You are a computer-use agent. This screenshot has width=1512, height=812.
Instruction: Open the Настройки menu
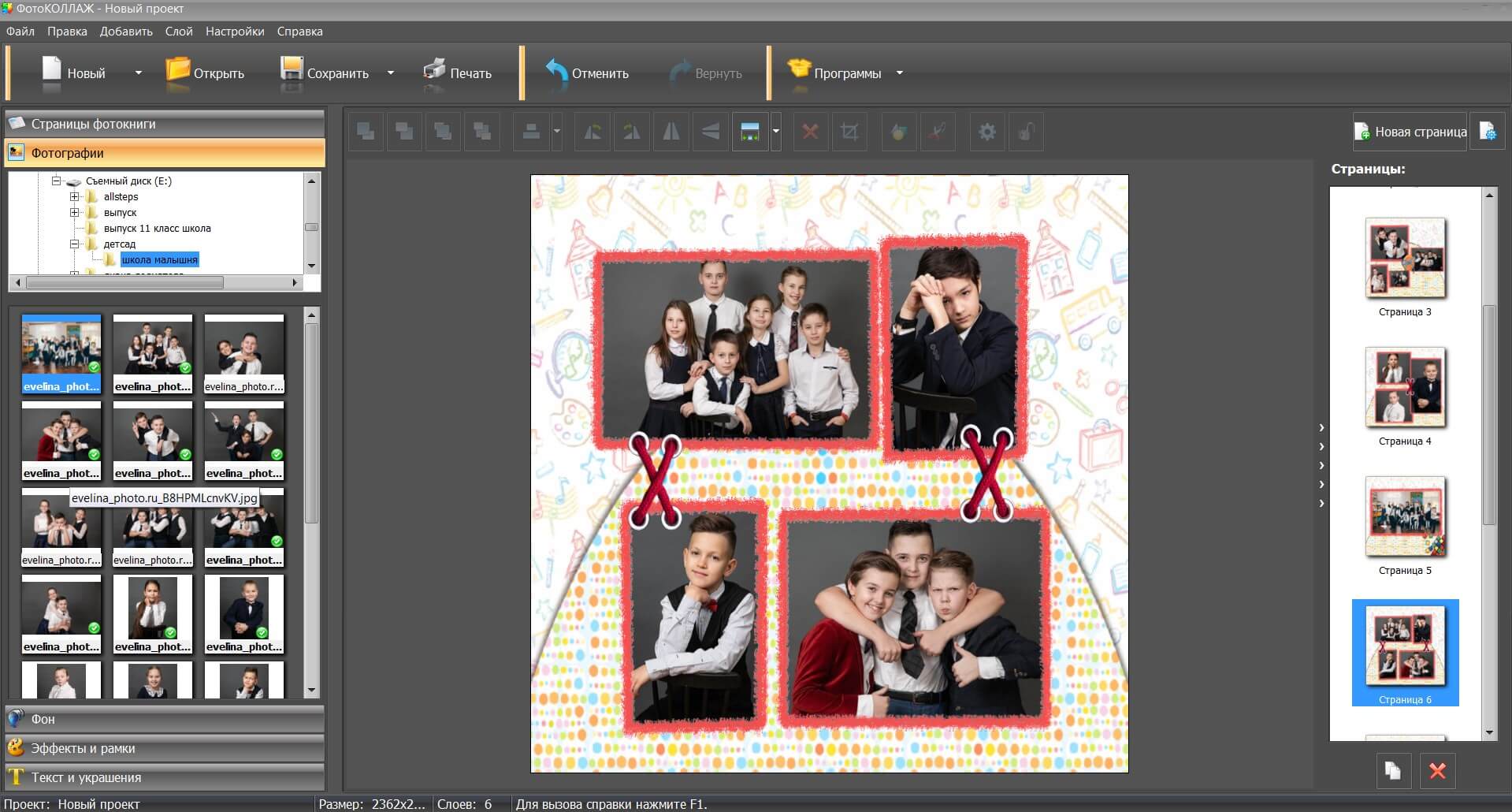235,32
